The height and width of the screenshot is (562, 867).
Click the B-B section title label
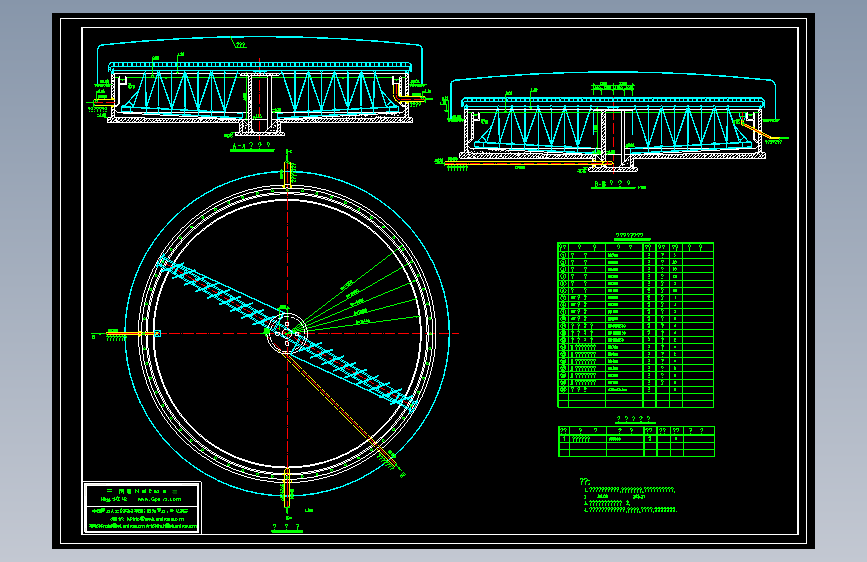612,184
